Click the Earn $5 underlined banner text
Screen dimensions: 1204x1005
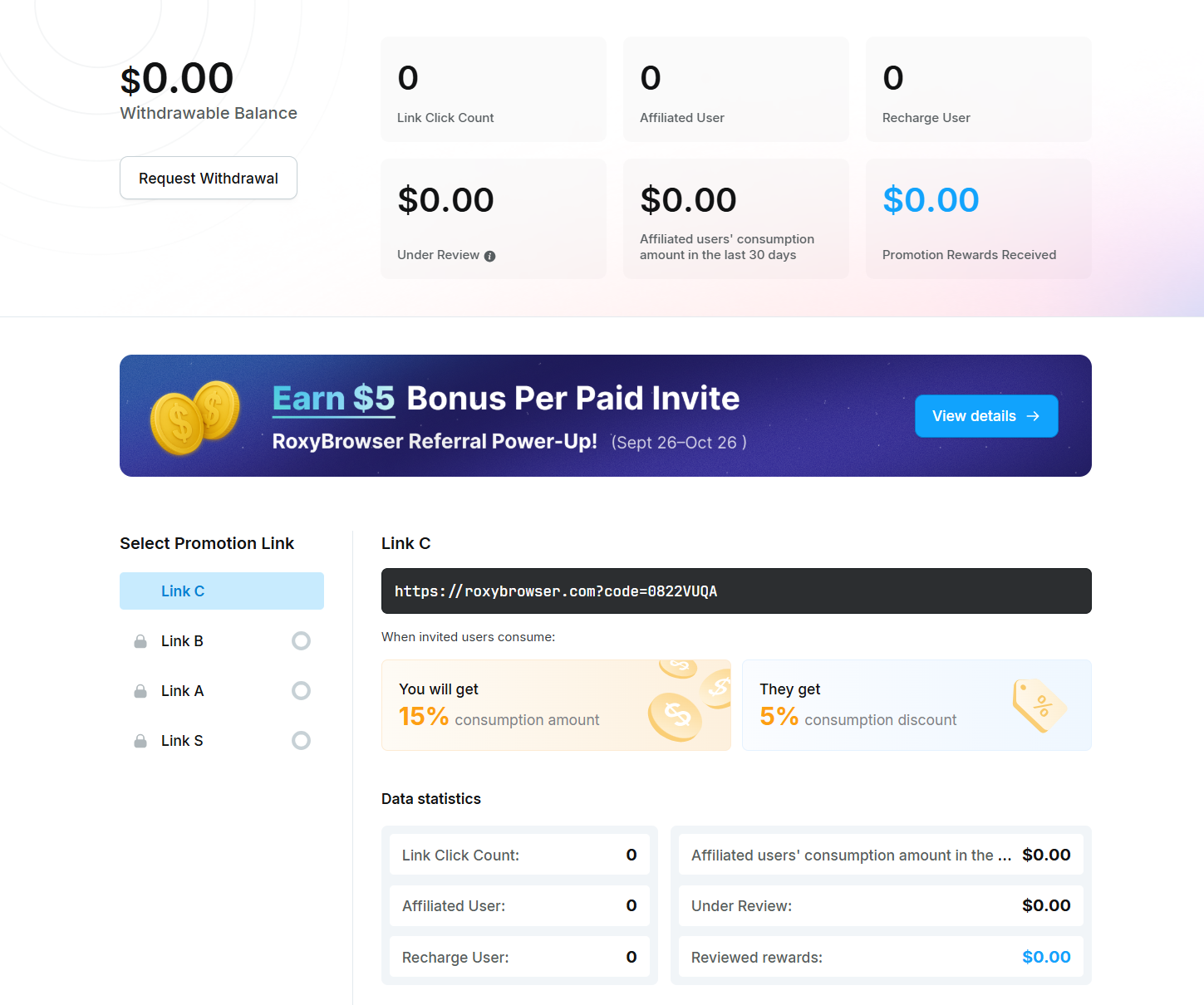333,399
